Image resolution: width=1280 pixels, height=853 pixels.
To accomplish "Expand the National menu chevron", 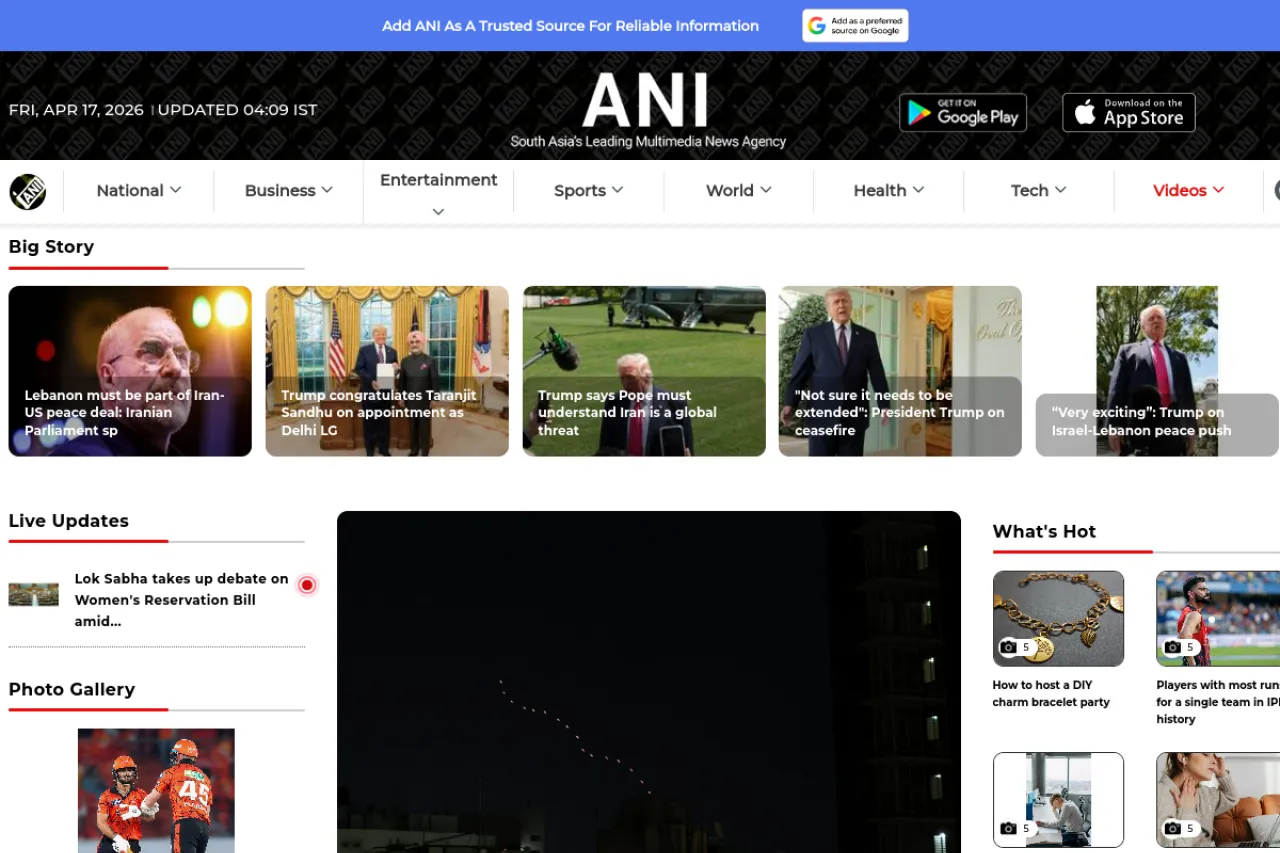I will coord(176,190).
